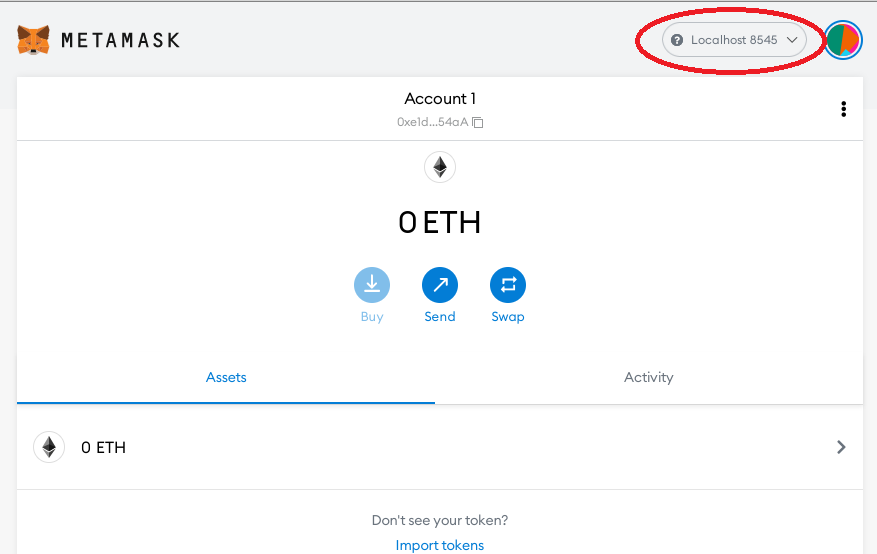This screenshot has height=554, width=877.
Task: Click the Send label text
Action: (x=440, y=316)
